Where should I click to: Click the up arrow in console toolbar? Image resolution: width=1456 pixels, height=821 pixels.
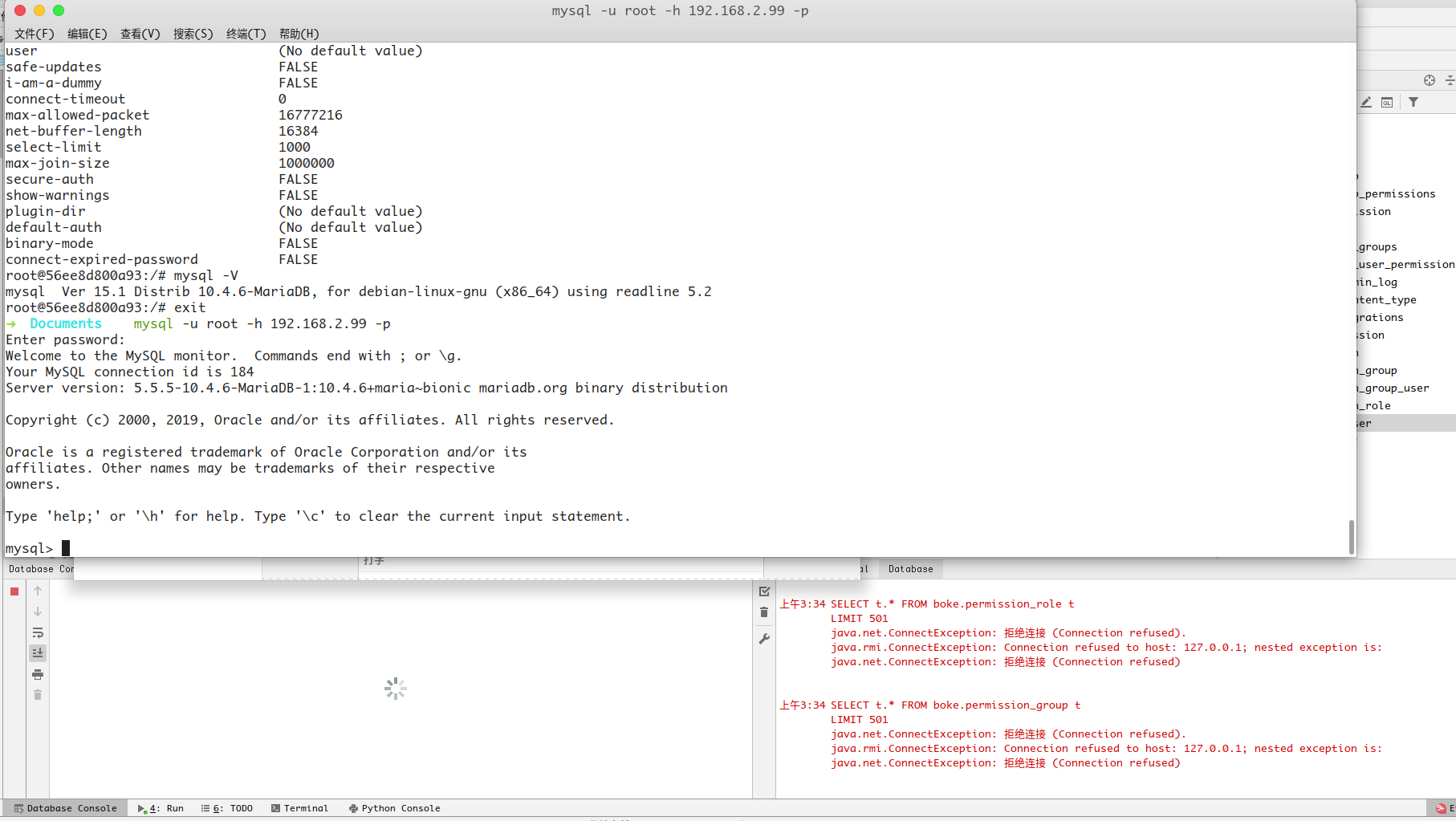point(38,591)
